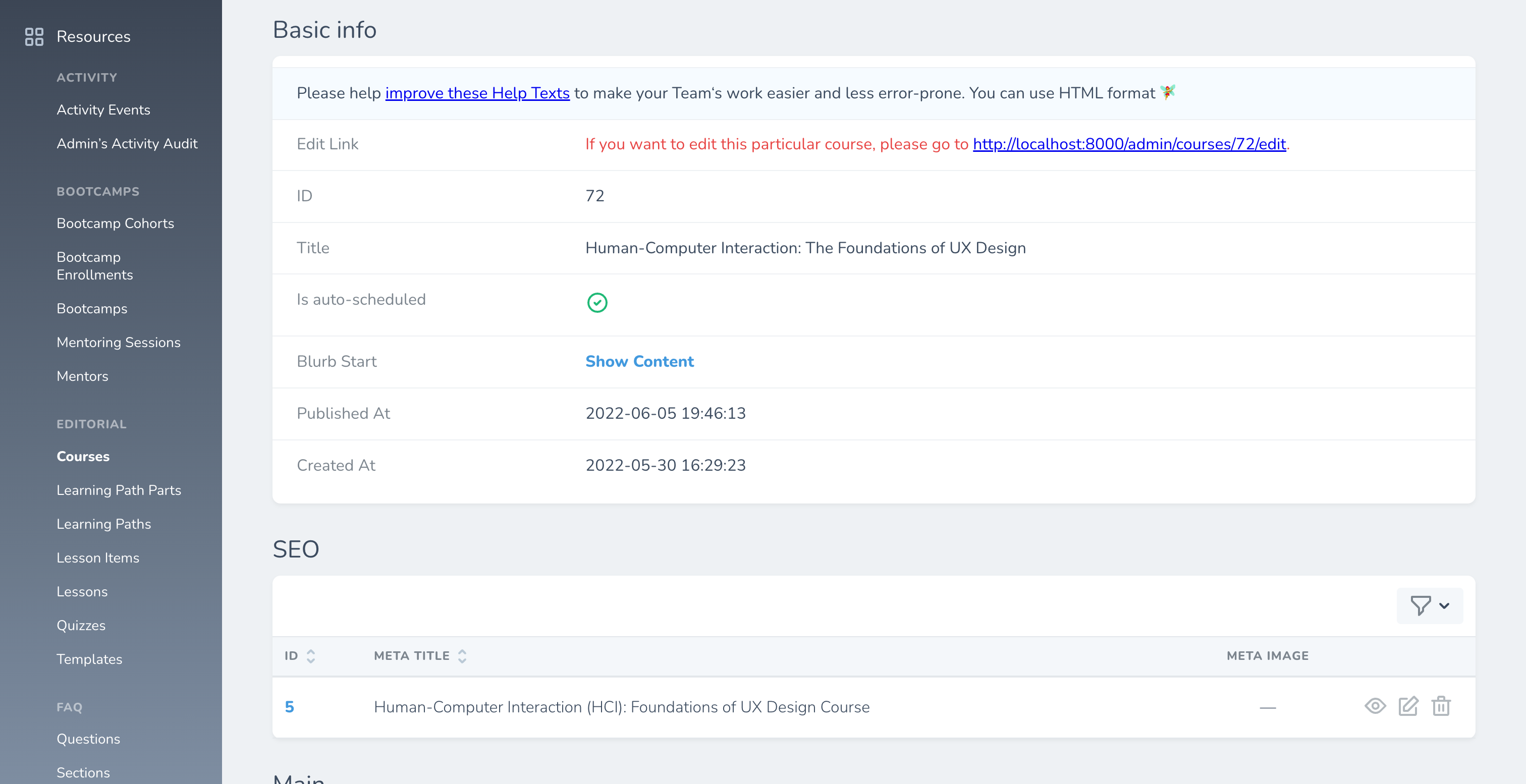Open Learning Paths from the sidebar
Image resolution: width=1526 pixels, height=784 pixels.
tap(103, 524)
